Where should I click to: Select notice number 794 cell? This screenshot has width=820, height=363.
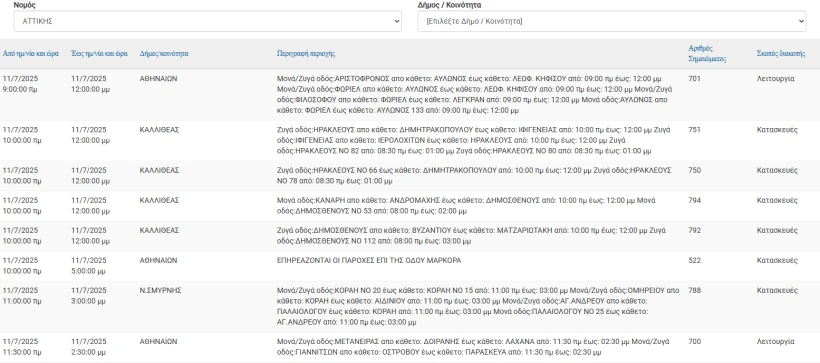point(694,200)
